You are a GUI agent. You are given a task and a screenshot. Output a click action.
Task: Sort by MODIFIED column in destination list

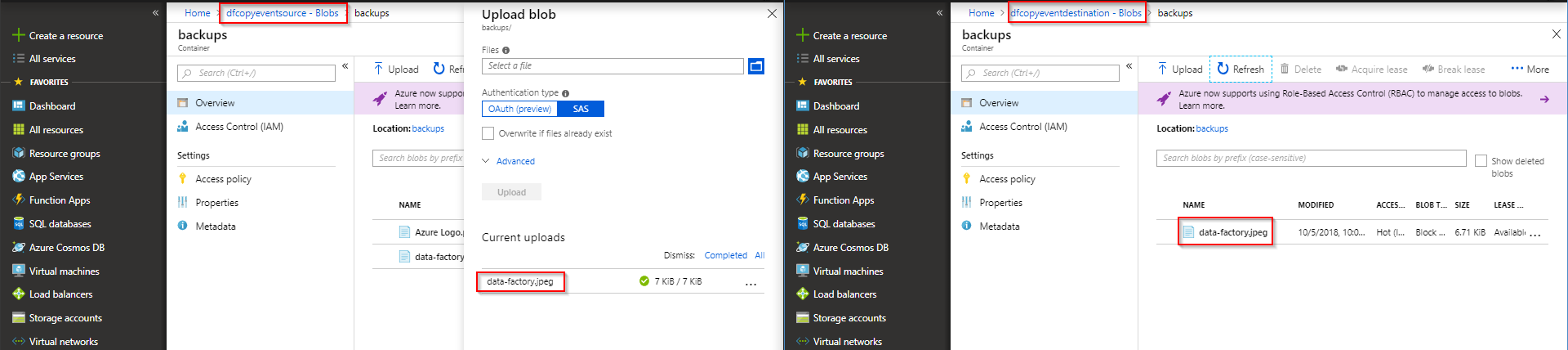[x=1316, y=205]
